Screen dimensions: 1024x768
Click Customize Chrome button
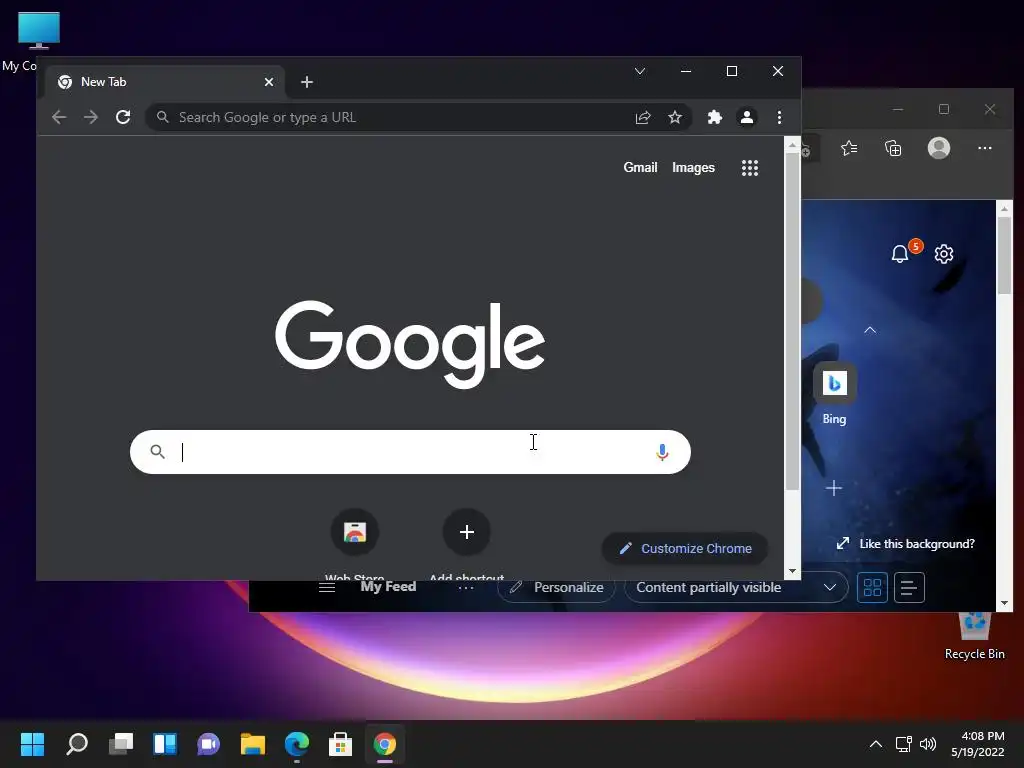click(x=684, y=549)
